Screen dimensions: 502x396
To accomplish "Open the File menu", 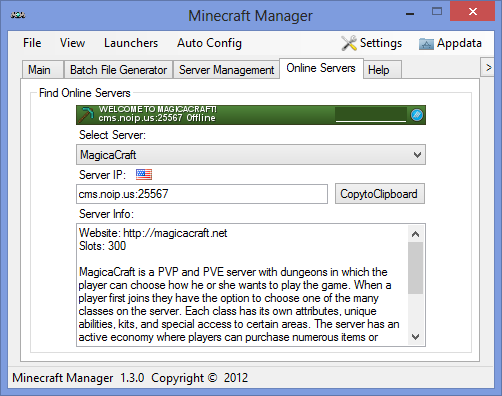I will coord(32,43).
